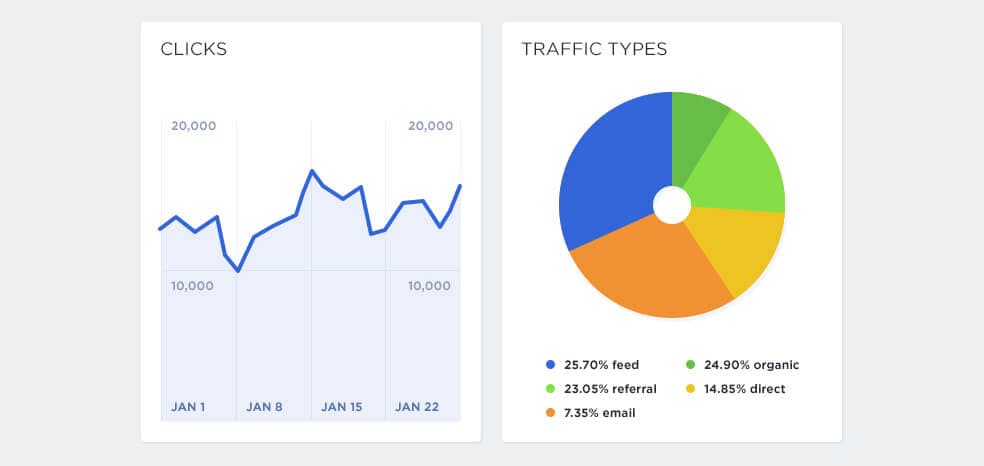Select the blue feed legend dot

point(551,364)
